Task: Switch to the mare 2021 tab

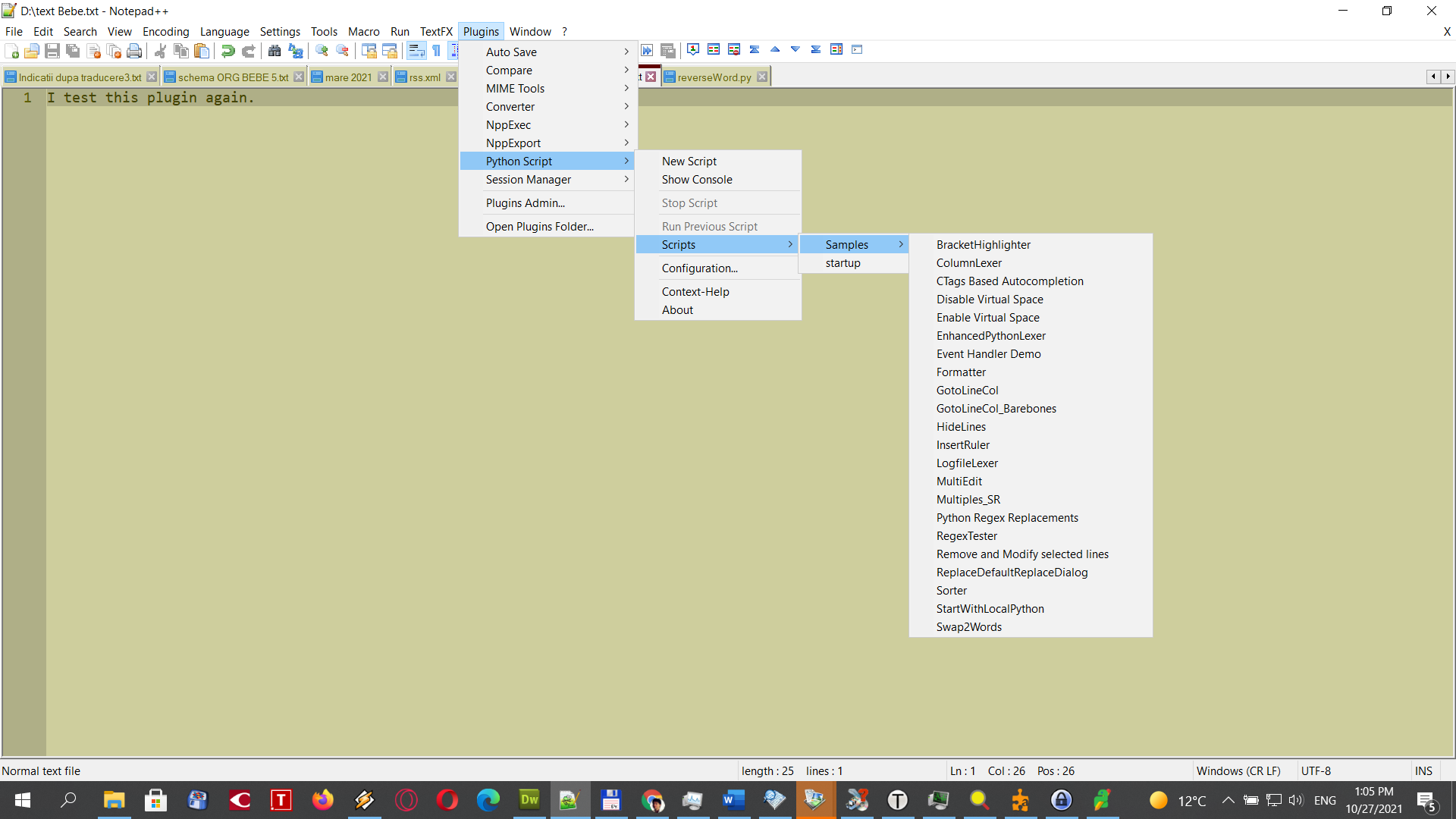Action: click(x=349, y=77)
